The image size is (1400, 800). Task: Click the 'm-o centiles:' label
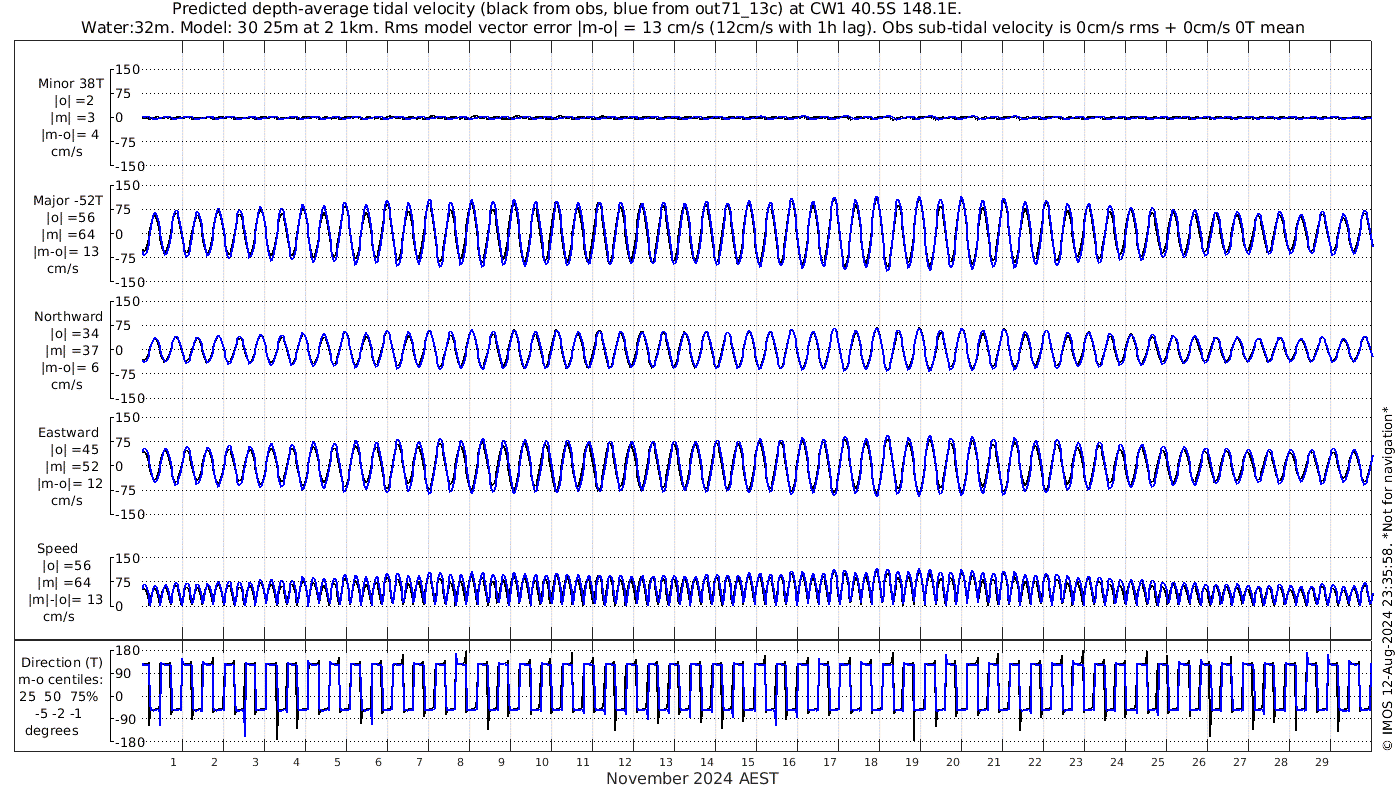tap(61, 679)
